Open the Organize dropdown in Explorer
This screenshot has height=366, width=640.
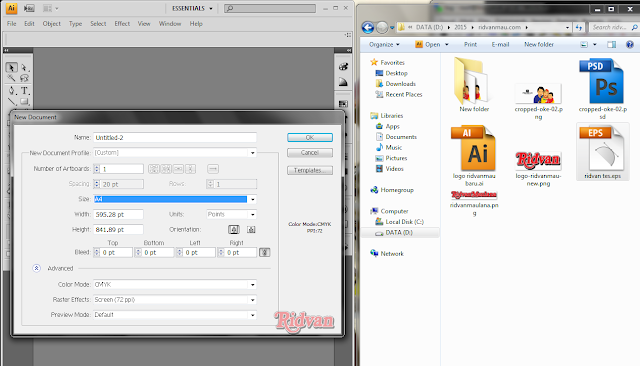tap(384, 44)
